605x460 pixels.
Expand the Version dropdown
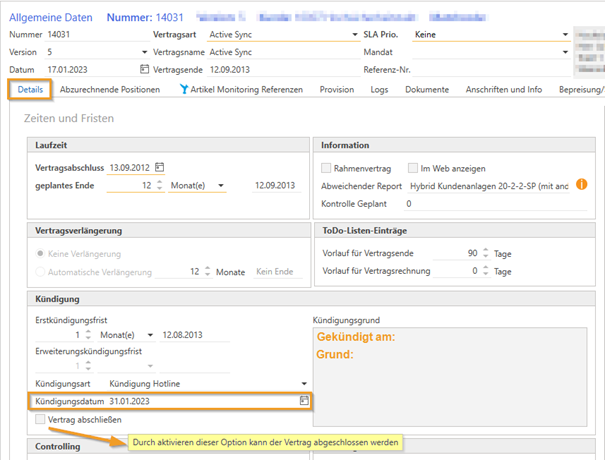[145, 52]
